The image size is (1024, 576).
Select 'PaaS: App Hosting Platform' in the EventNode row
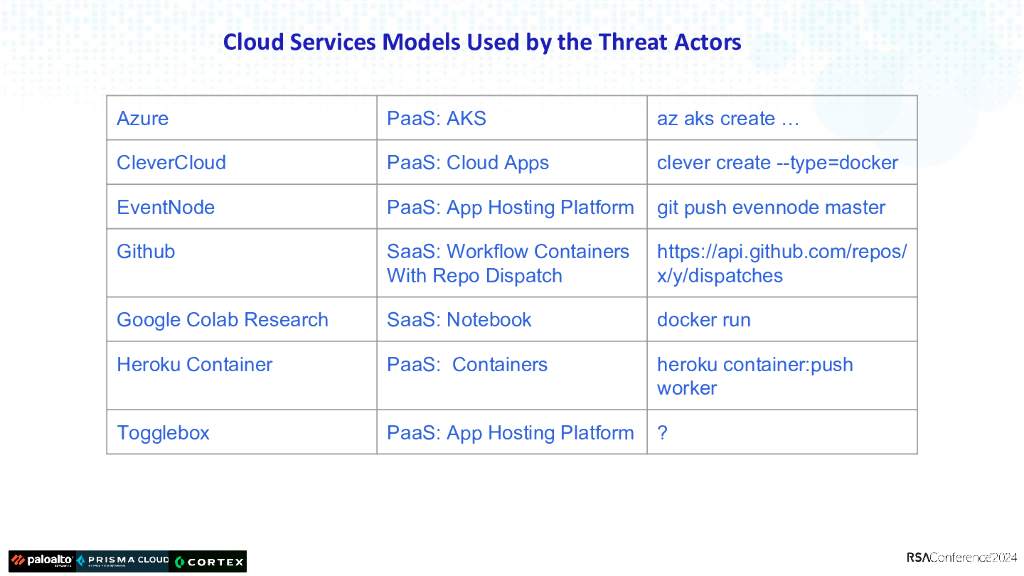coord(510,207)
